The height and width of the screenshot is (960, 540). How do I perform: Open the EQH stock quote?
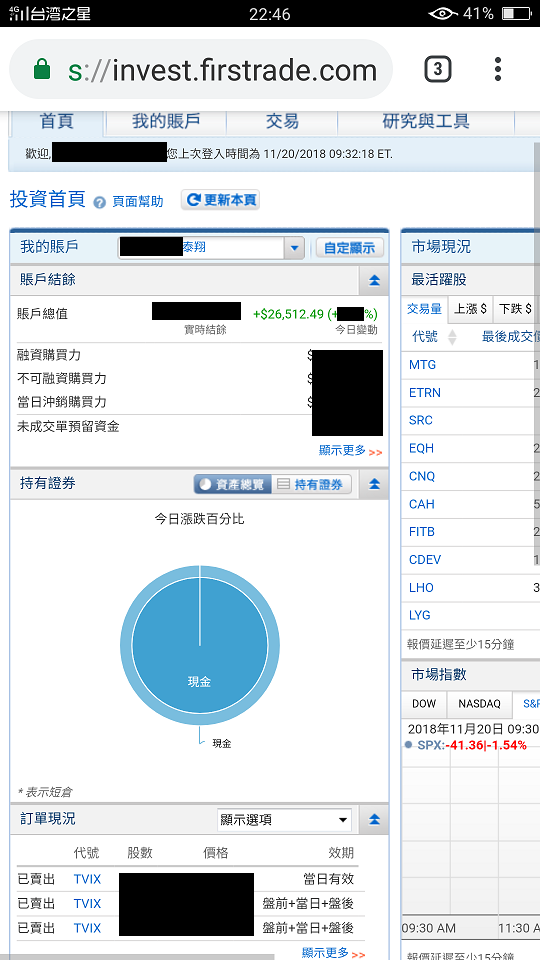click(x=421, y=449)
